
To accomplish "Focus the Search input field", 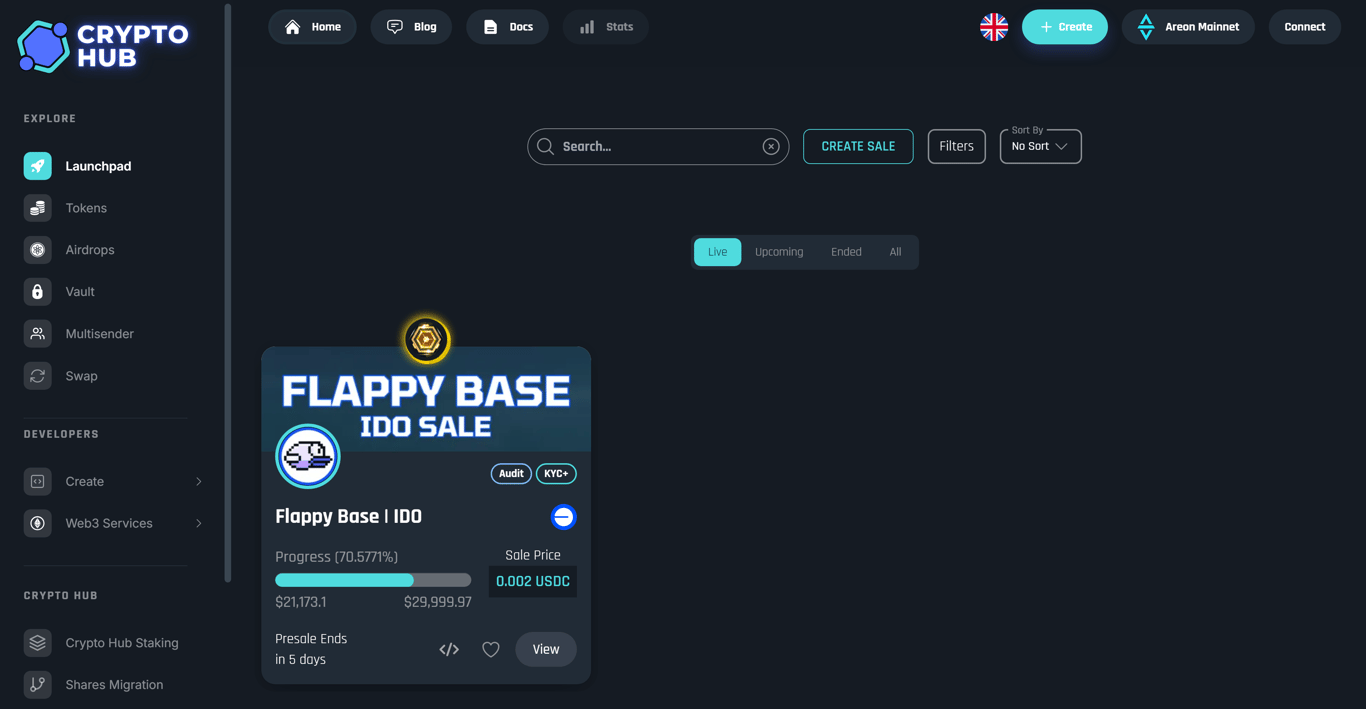I will (658, 147).
